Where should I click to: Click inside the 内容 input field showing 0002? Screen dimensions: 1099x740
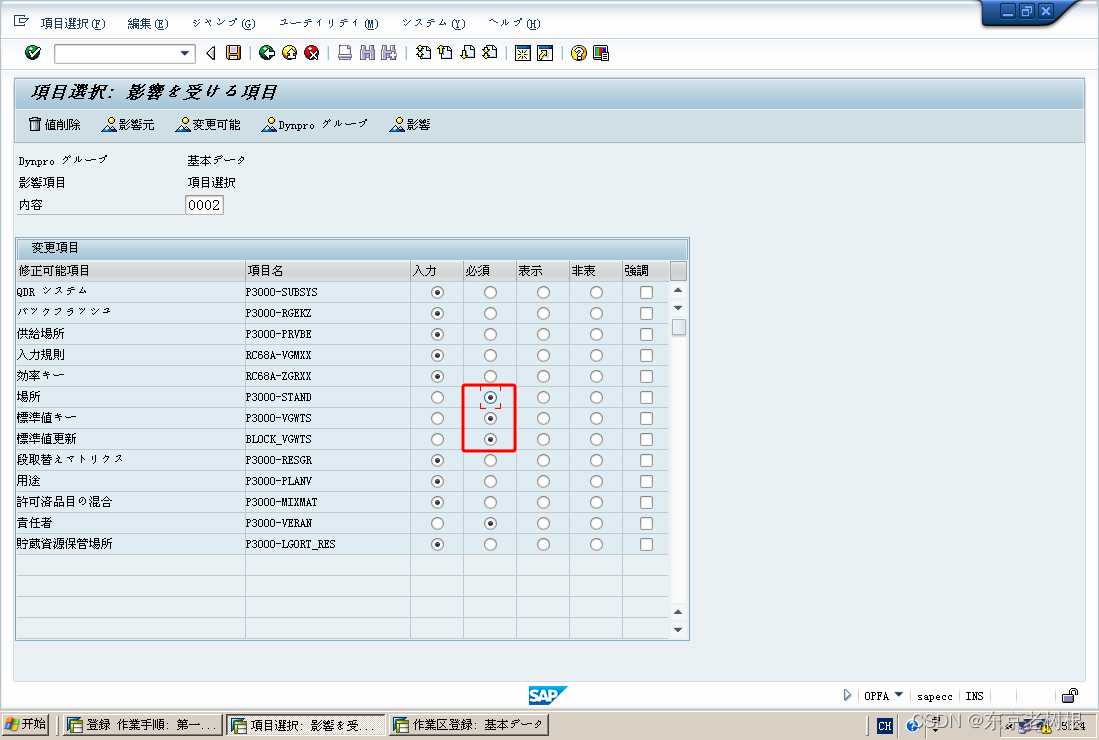(203, 204)
